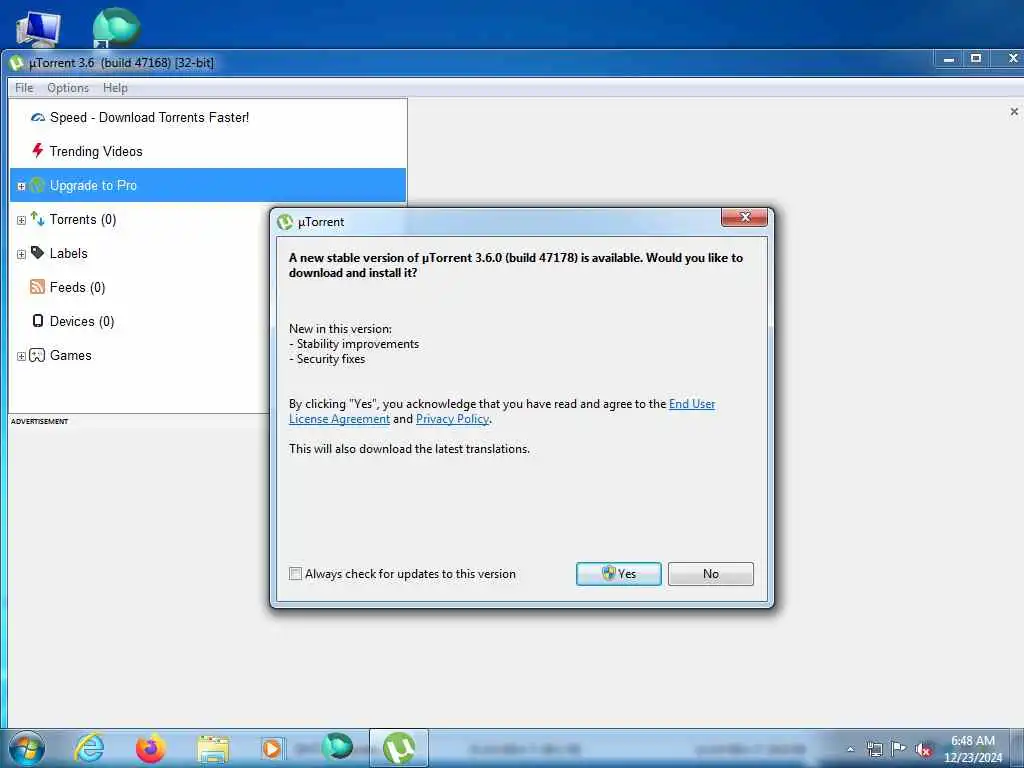
Task: Open the File menu
Action: (24, 88)
